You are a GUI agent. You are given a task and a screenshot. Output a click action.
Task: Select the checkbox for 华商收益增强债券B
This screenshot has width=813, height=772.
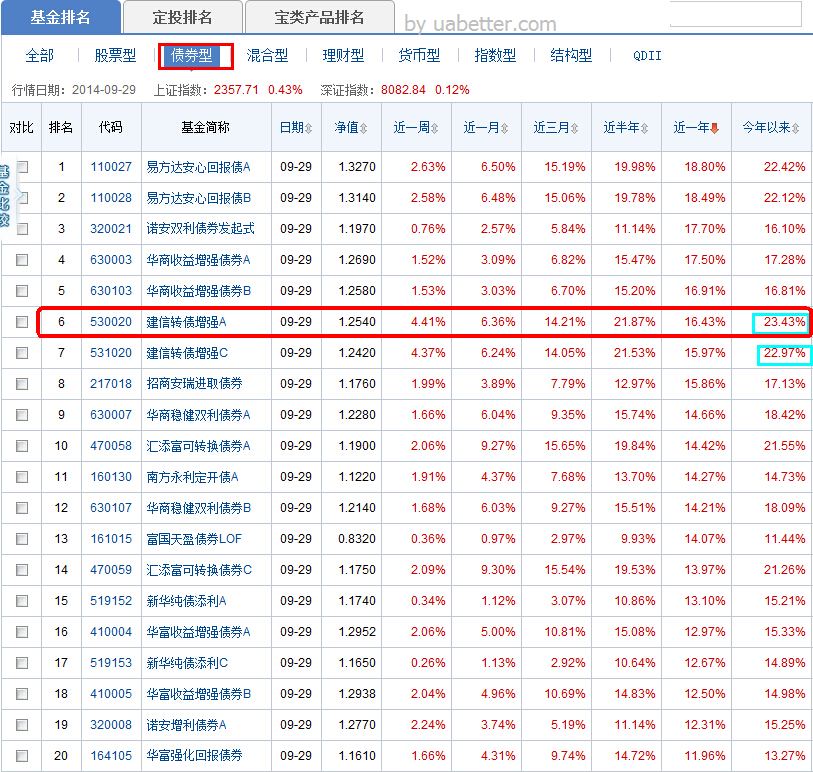point(22,291)
